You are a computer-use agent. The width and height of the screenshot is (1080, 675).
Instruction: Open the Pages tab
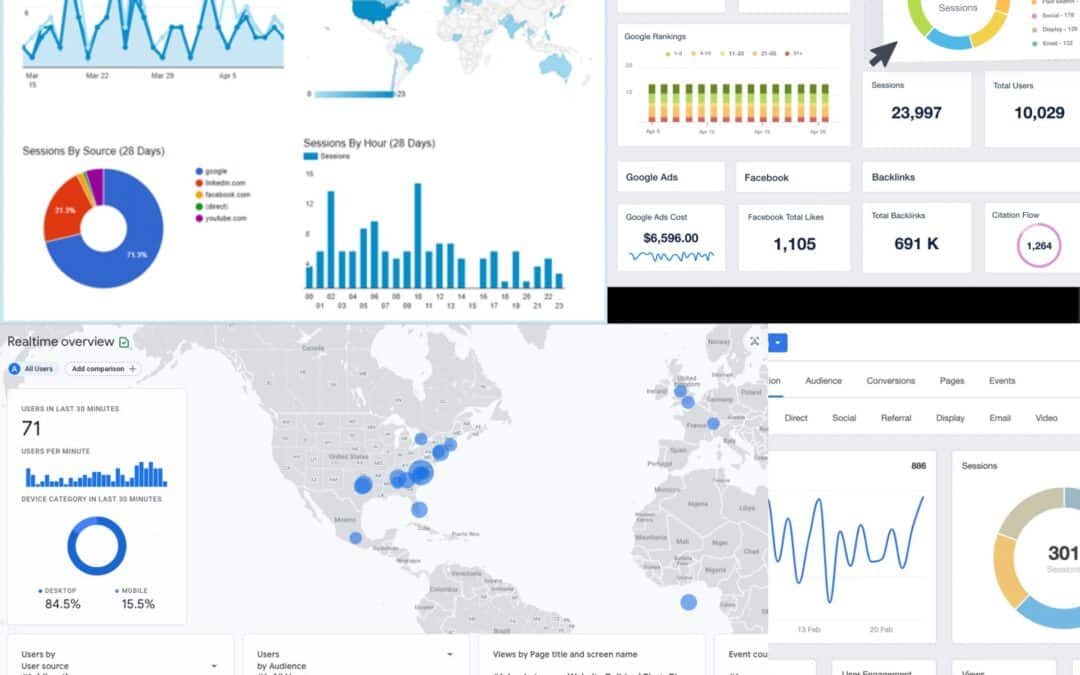(x=952, y=381)
